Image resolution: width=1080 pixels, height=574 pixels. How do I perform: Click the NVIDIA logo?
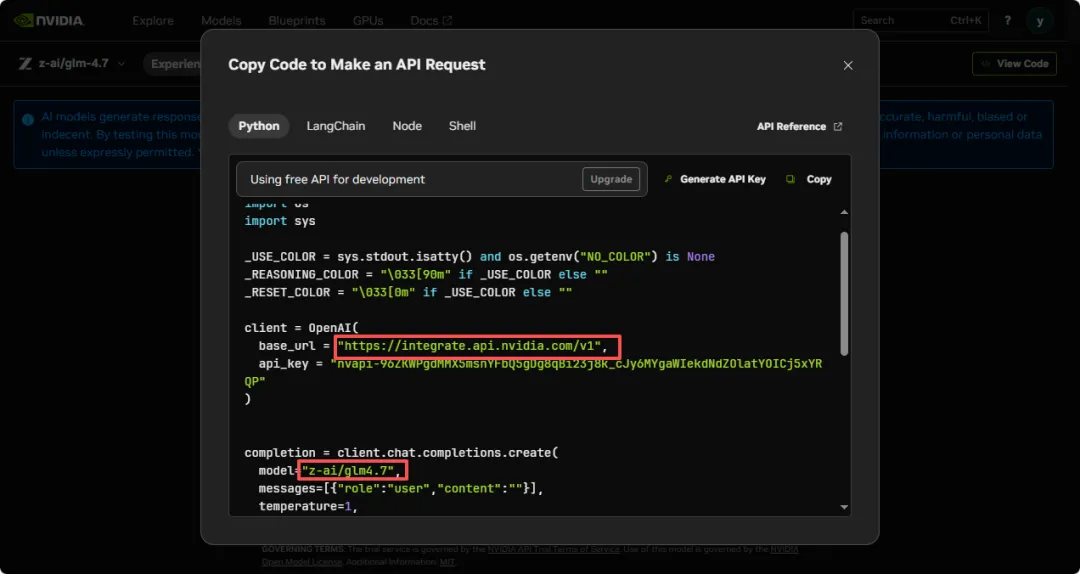(x=49, y=21)
